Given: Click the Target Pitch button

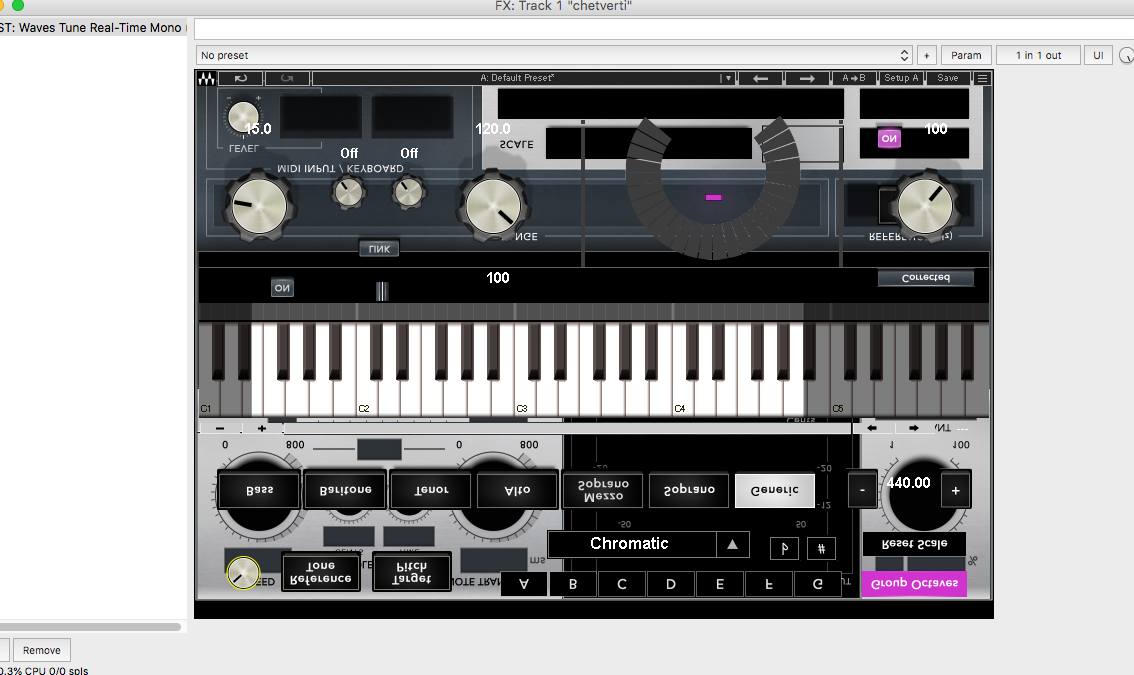Looking at the screenshot, I should point(412,572).
